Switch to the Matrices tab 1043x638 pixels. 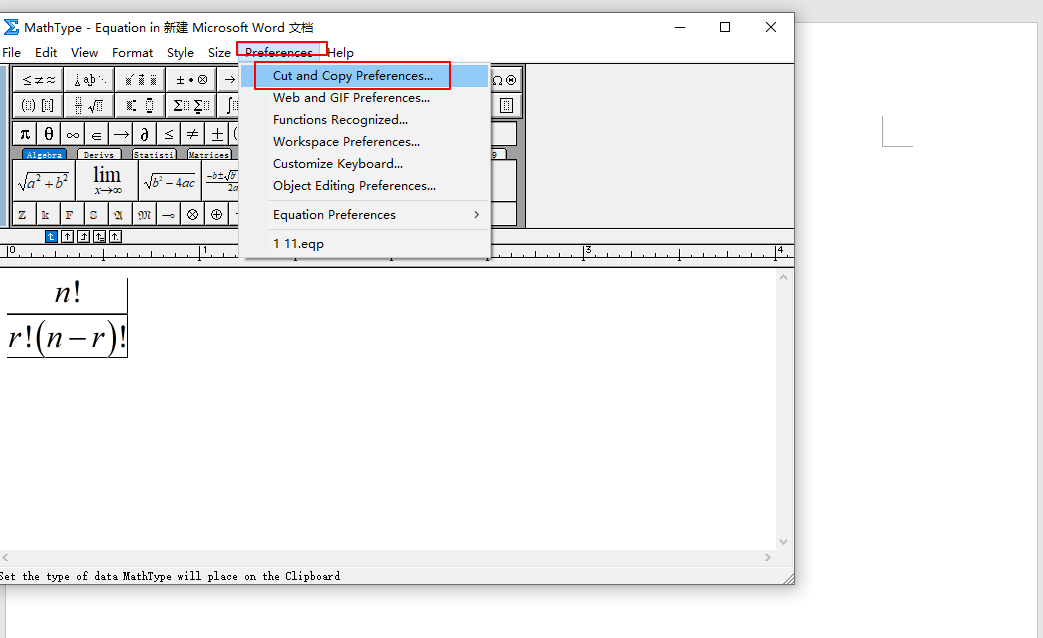209,154
